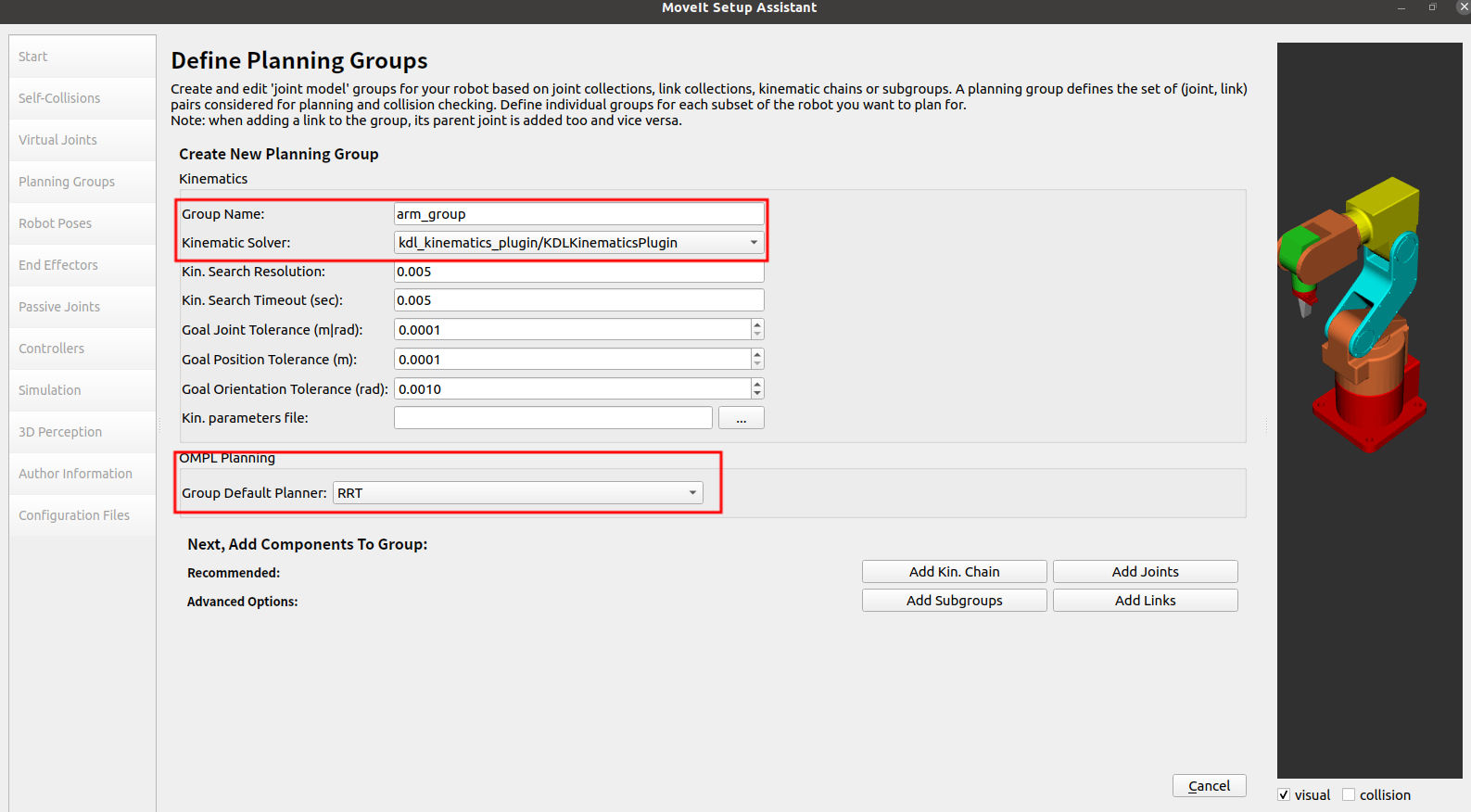Minimize the MoveIt Setup Assistant window

[1401, 7]
